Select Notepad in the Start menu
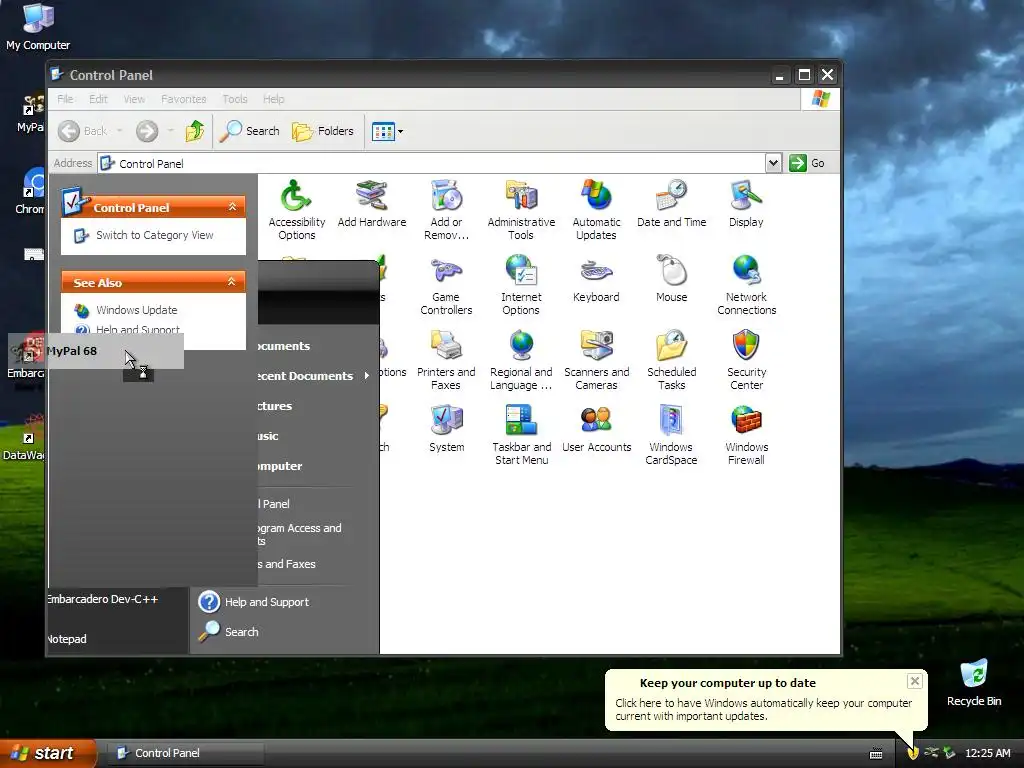Image resolution: width=1024 pixels, height=768 pixels. [67, 639]
